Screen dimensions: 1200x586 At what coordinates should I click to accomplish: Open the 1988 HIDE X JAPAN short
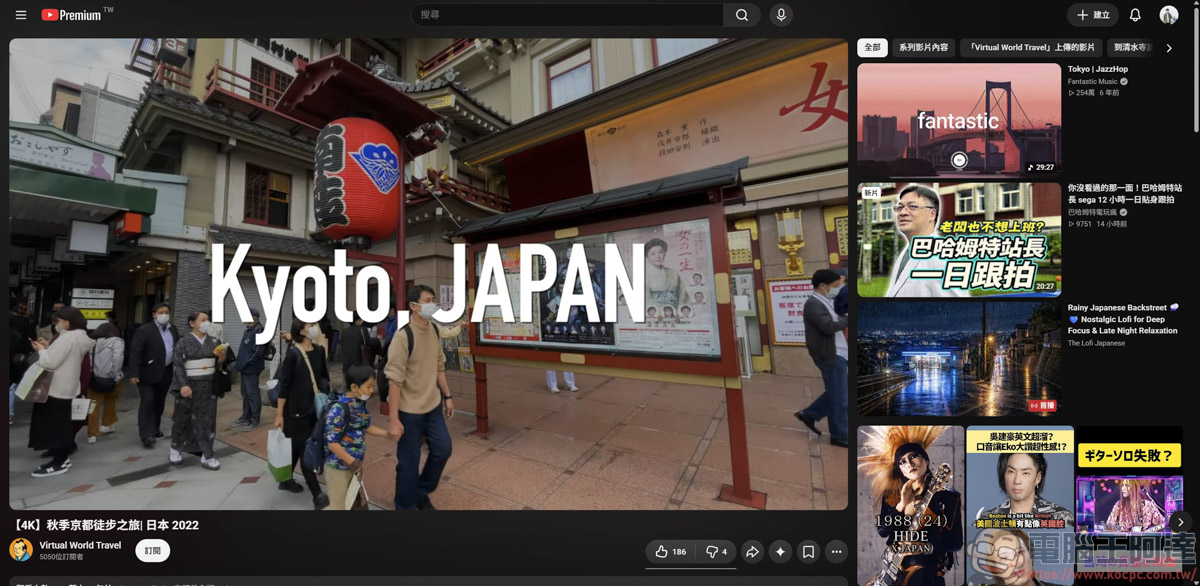point(911,506)
